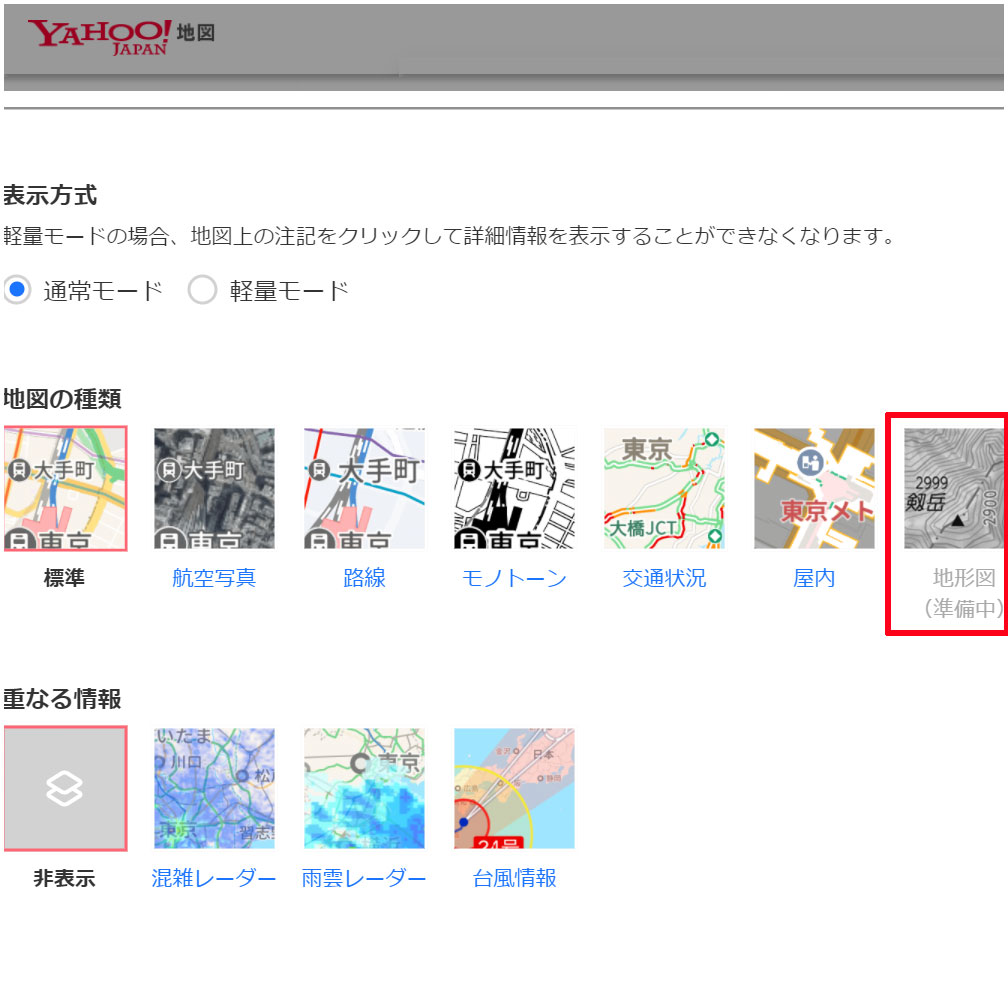Select the 通常モード radio button
The height and width of the screenshot is (1008, 1008).
17,290
